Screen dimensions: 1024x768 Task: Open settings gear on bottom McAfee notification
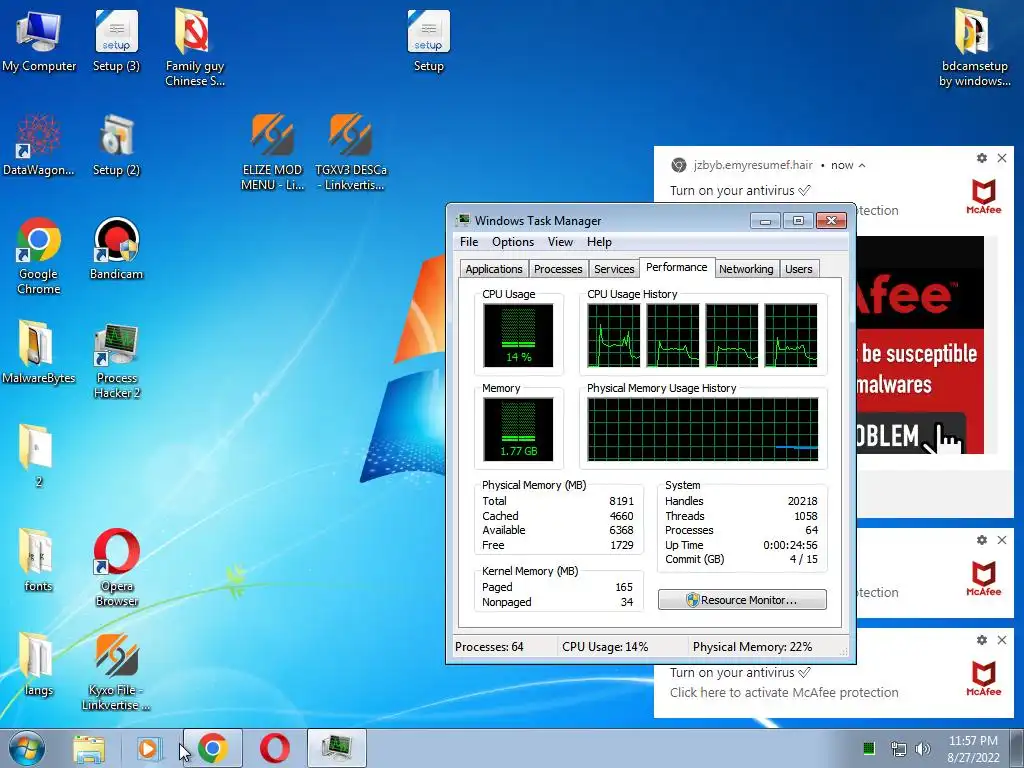tap(982, 640)
